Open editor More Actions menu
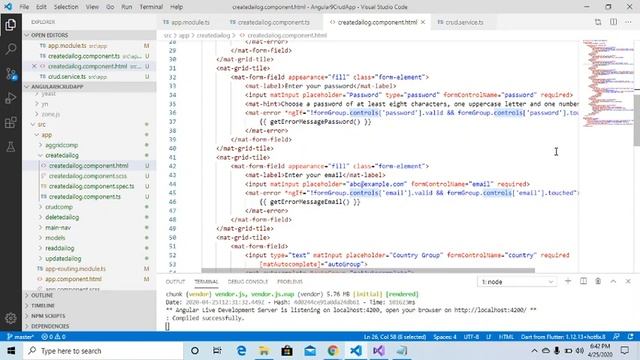The image size is (640, 360). [x=628, y=22]
